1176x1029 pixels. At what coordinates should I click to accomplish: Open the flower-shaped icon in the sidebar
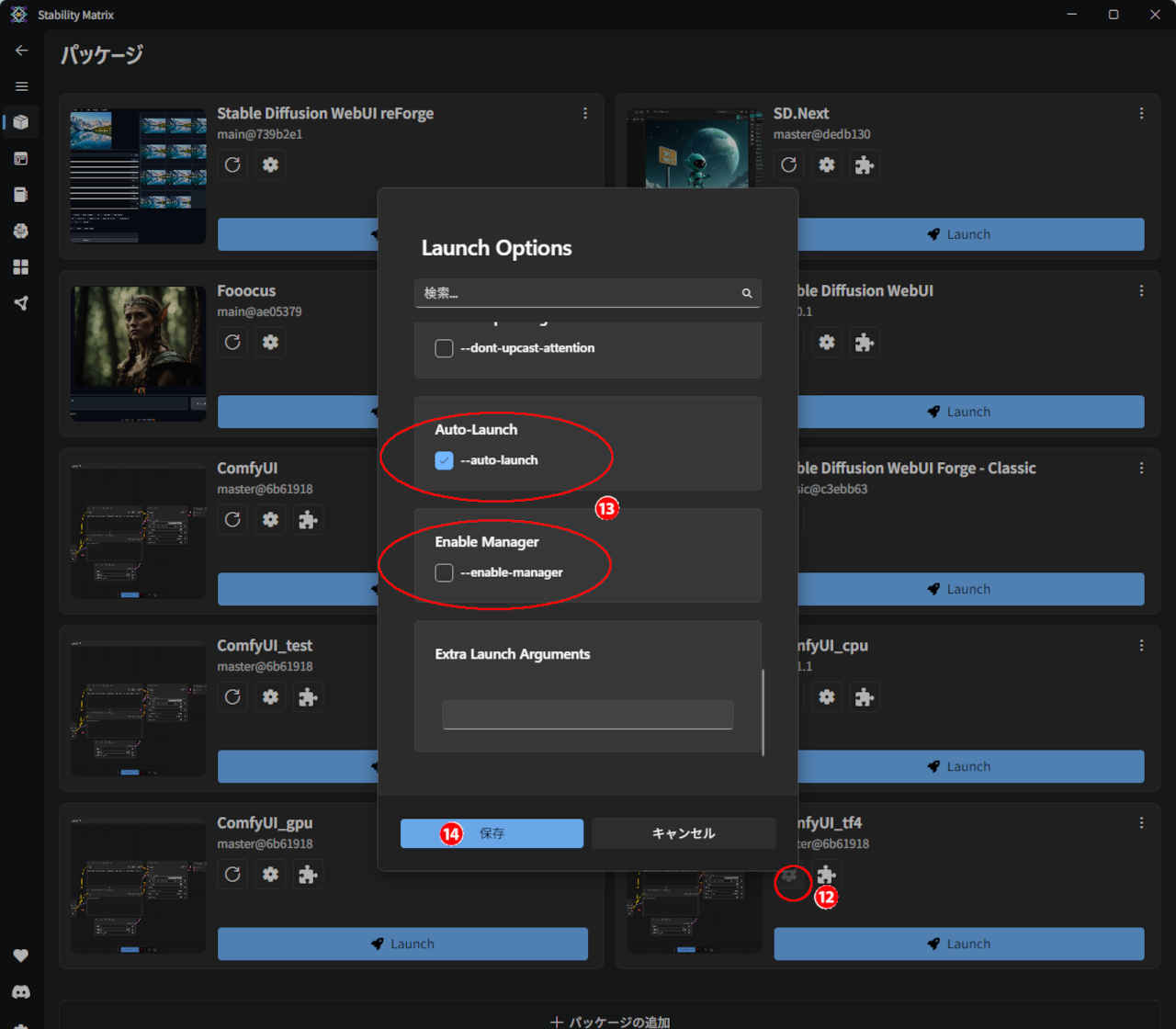(21, 231)
